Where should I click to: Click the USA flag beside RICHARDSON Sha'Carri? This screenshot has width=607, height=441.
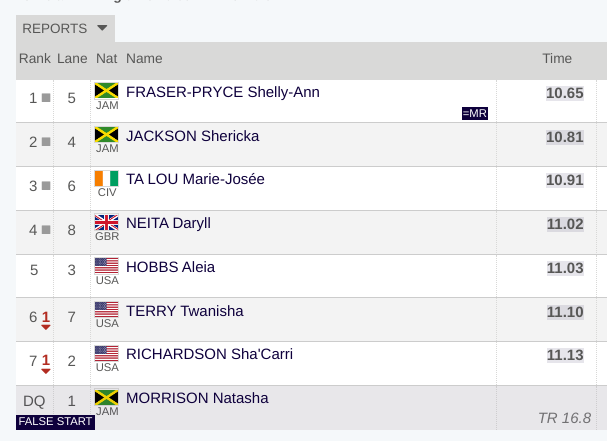click(106, 353)
